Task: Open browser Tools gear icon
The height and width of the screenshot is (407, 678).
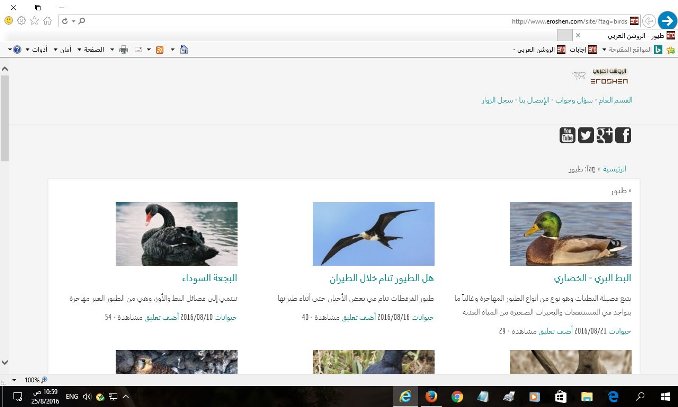Action: click(21, 20)
